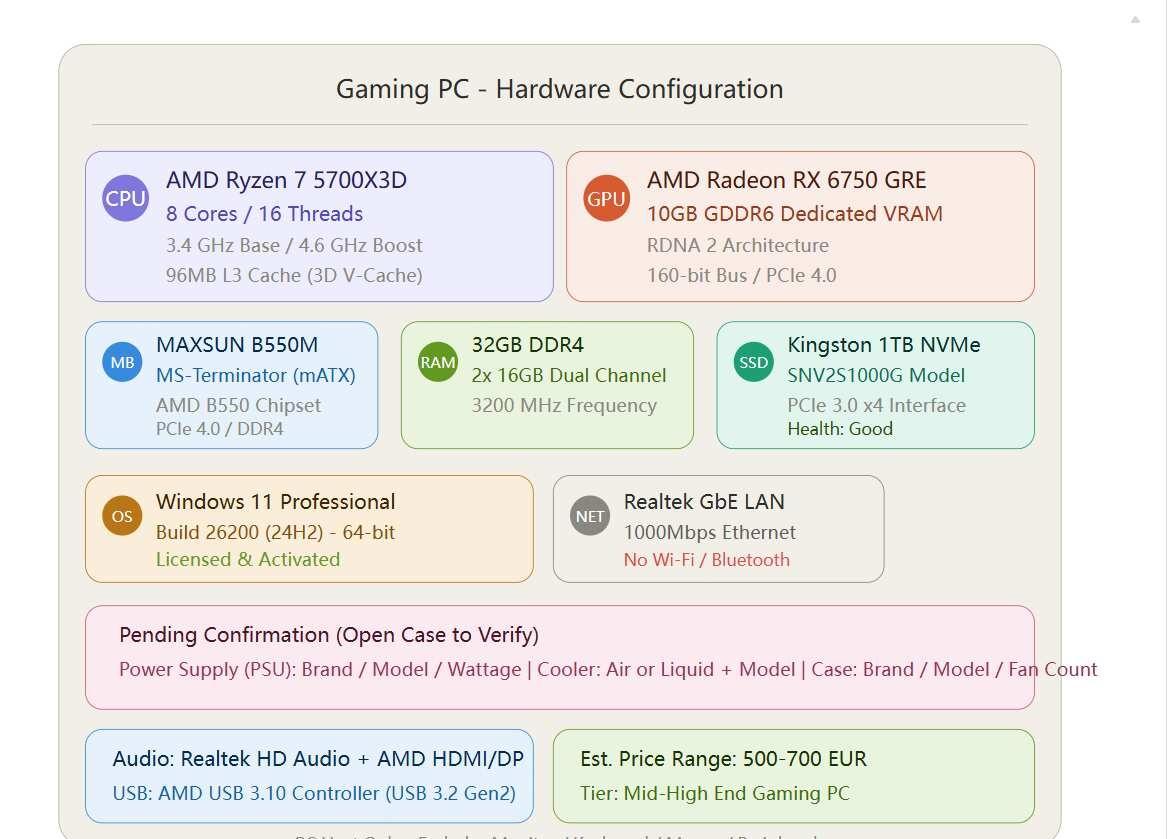Screen dimensions: 1167x839
Task: Click the Audio: Realtek HD Audio line
Action: click(x=318, y=759)
